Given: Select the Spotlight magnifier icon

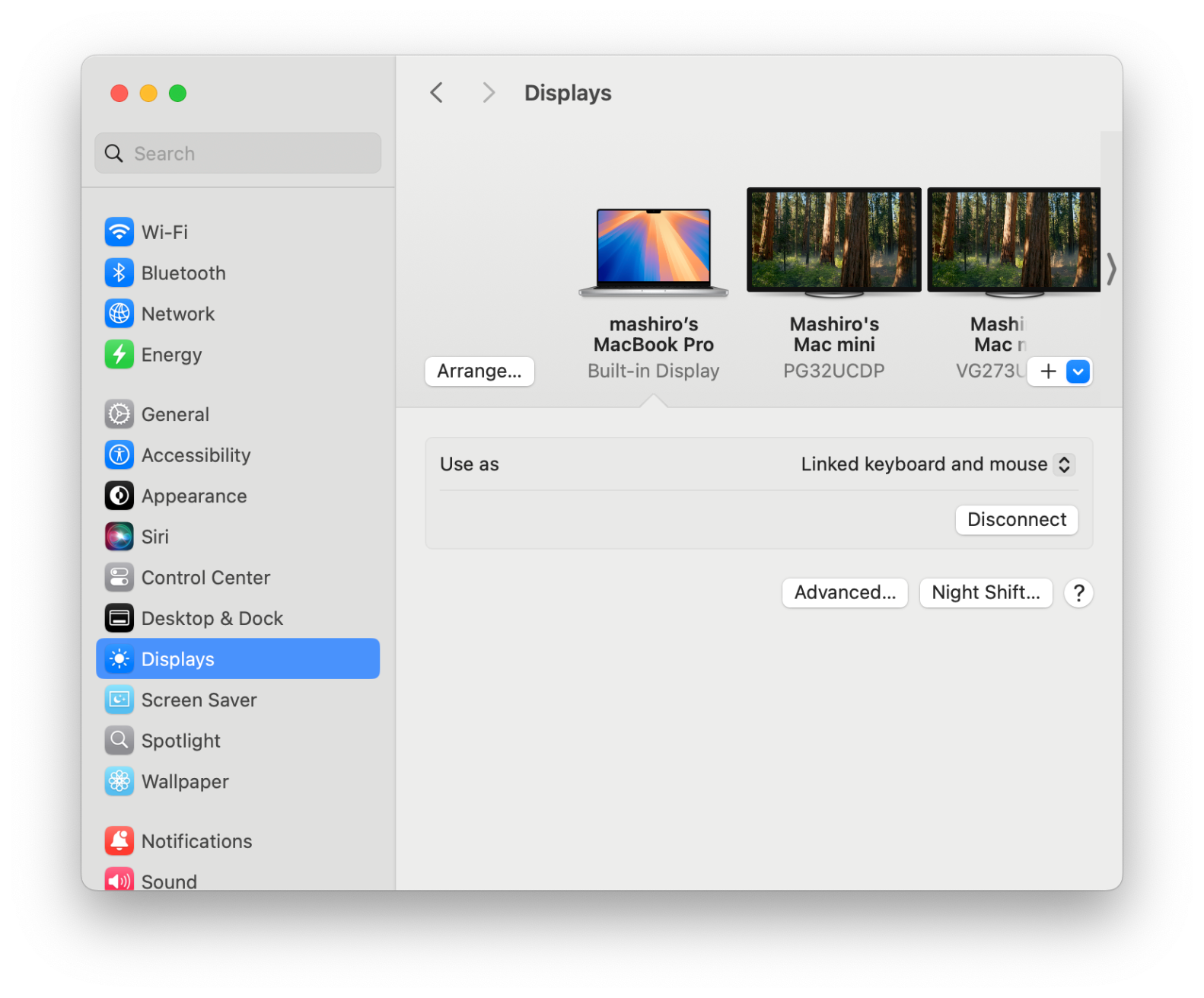Looking at the screenshot, I should click(x=119, y=741).
